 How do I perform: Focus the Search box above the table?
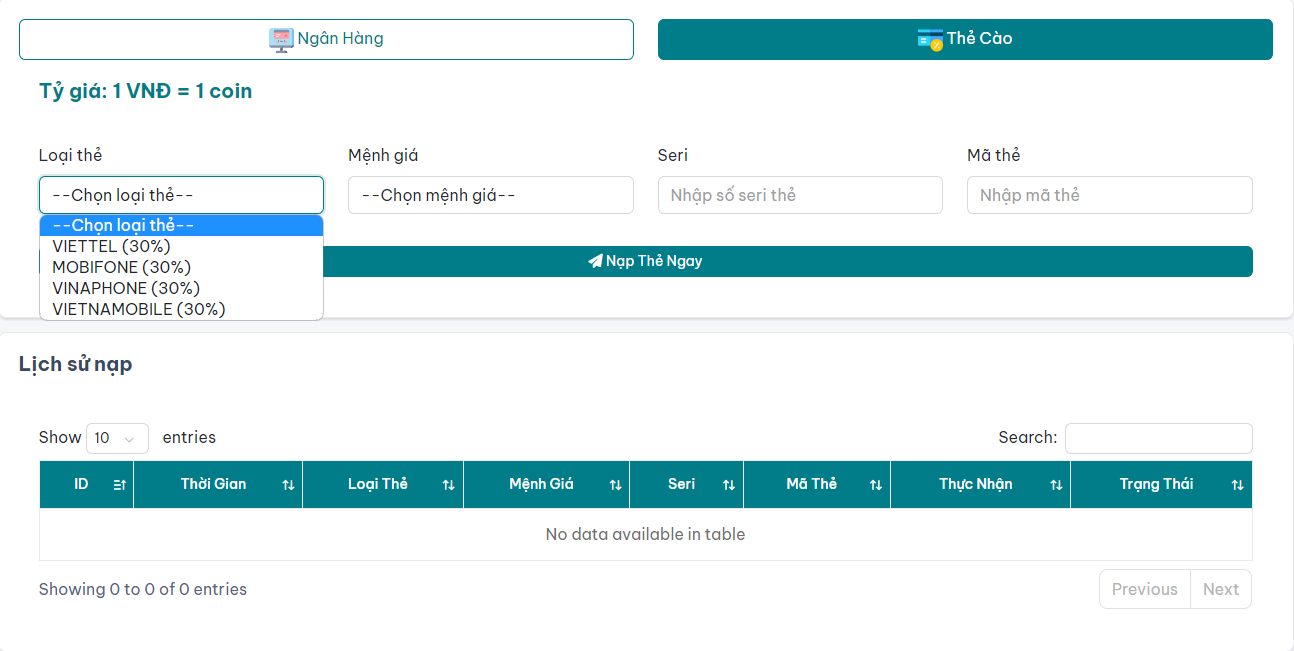click(x=1158, y=438)
